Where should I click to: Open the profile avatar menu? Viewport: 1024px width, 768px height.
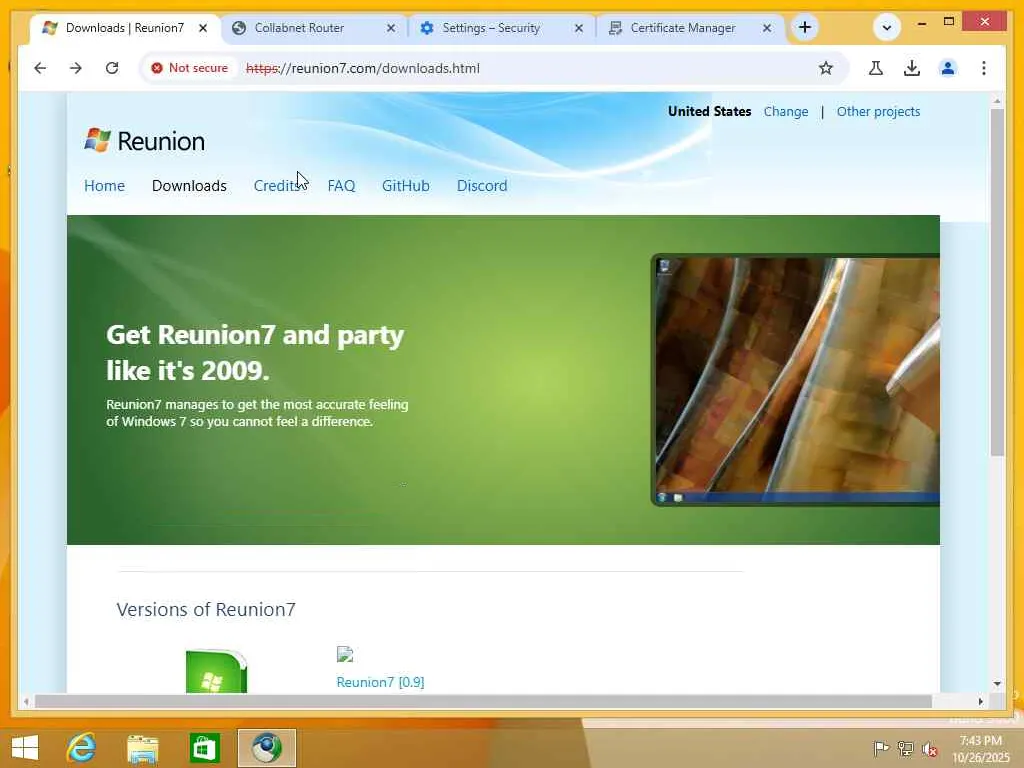pos(948,68)
